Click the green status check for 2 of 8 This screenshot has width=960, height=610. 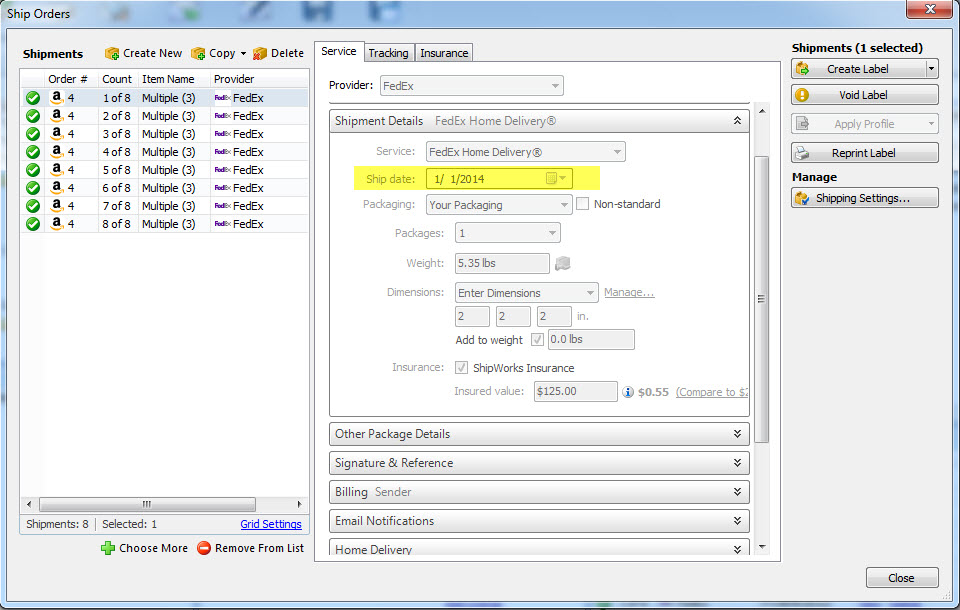click(33, 116)
